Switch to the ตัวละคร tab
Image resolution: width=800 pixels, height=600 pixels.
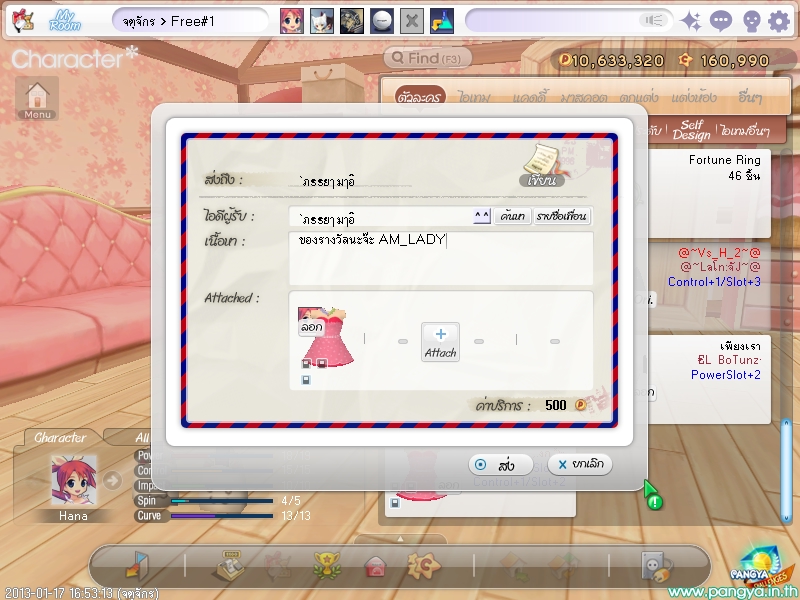[x=419, y=96]
